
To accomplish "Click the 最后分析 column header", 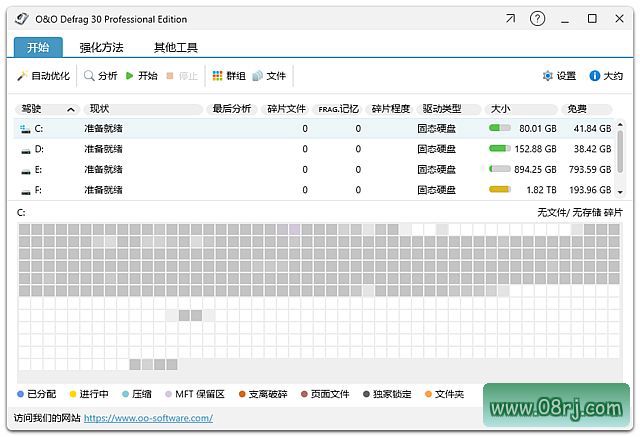I will [231, 109].
